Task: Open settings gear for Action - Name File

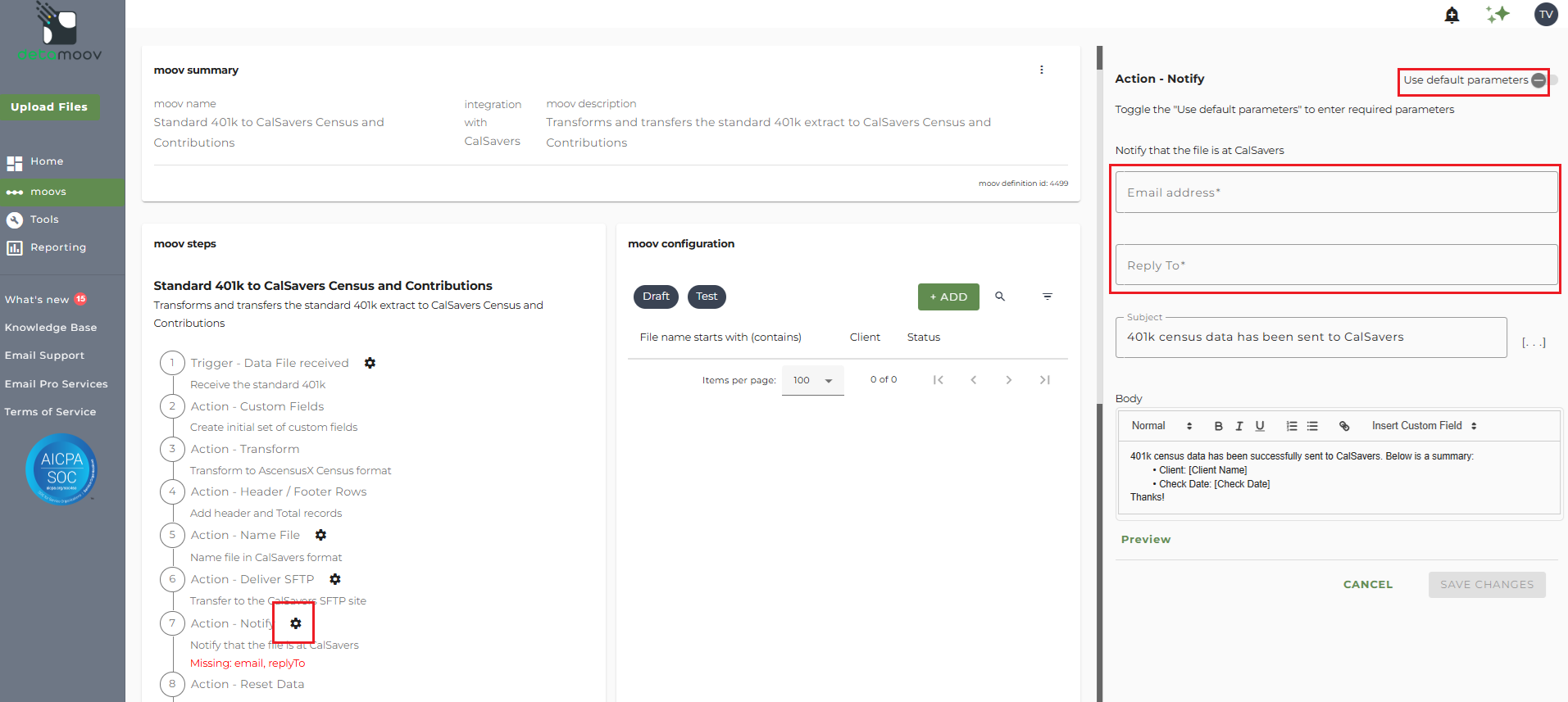Action: (320, 535)
